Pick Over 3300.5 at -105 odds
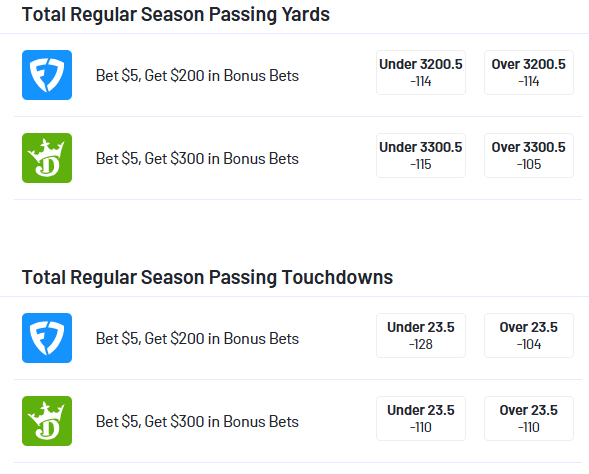 pos(529,155)
